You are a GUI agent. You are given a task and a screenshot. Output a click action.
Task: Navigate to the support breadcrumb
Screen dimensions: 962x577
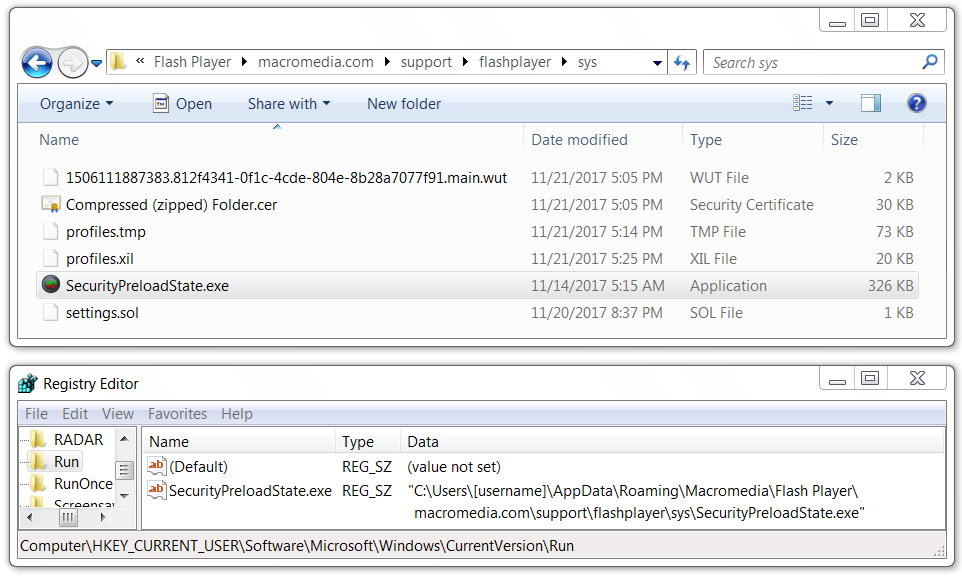point(426,62)
